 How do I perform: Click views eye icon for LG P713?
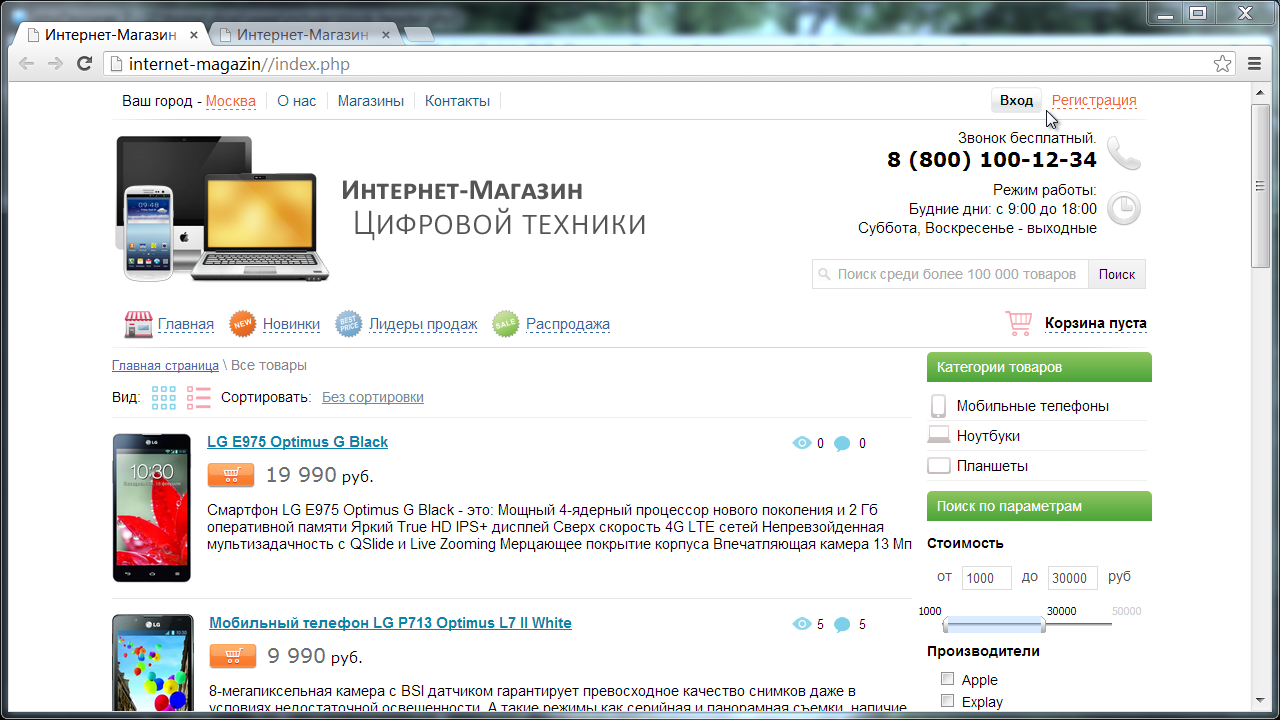pos(801,624)
